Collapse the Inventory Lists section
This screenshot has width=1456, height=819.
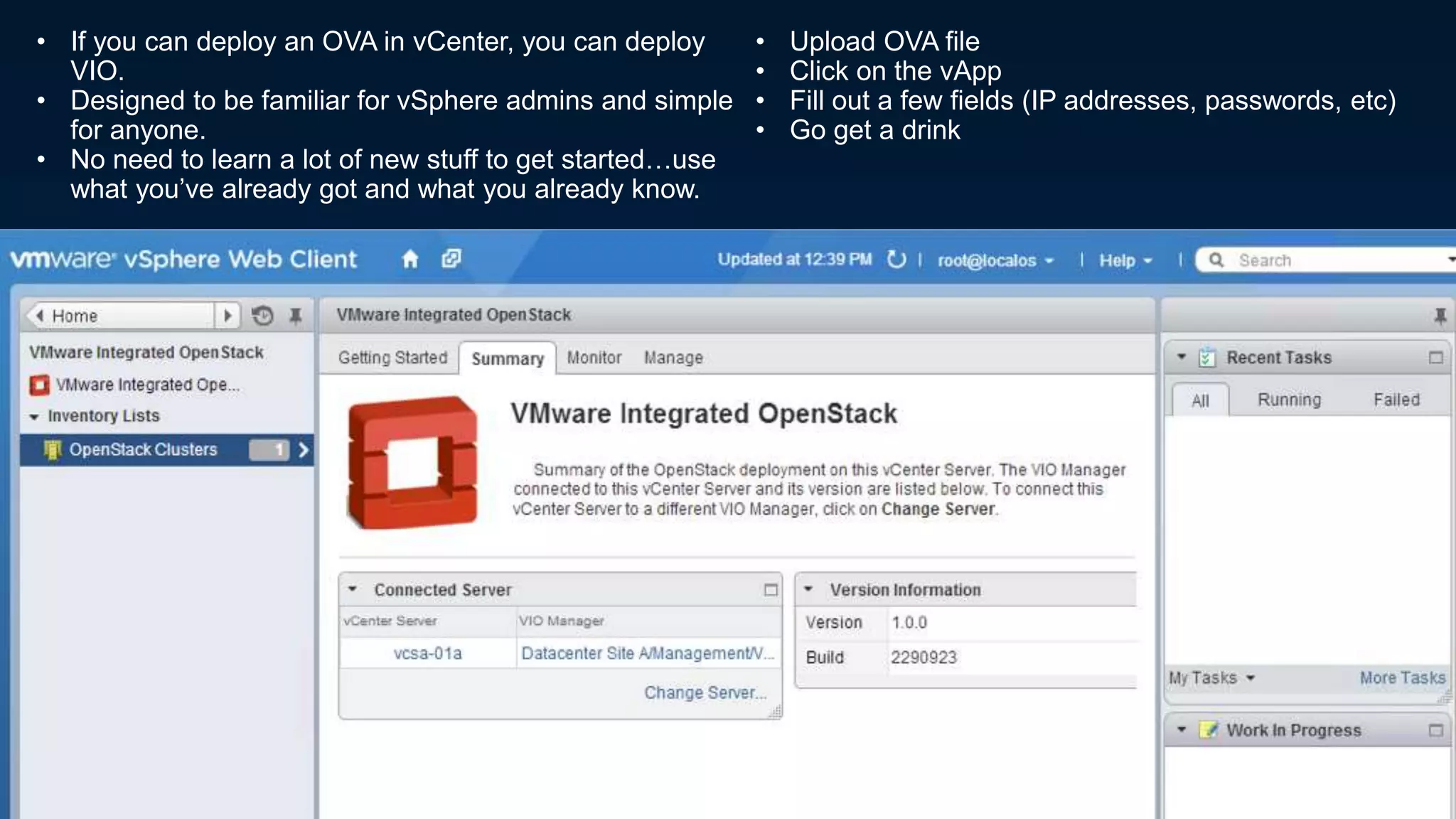[x=34, y=417]
